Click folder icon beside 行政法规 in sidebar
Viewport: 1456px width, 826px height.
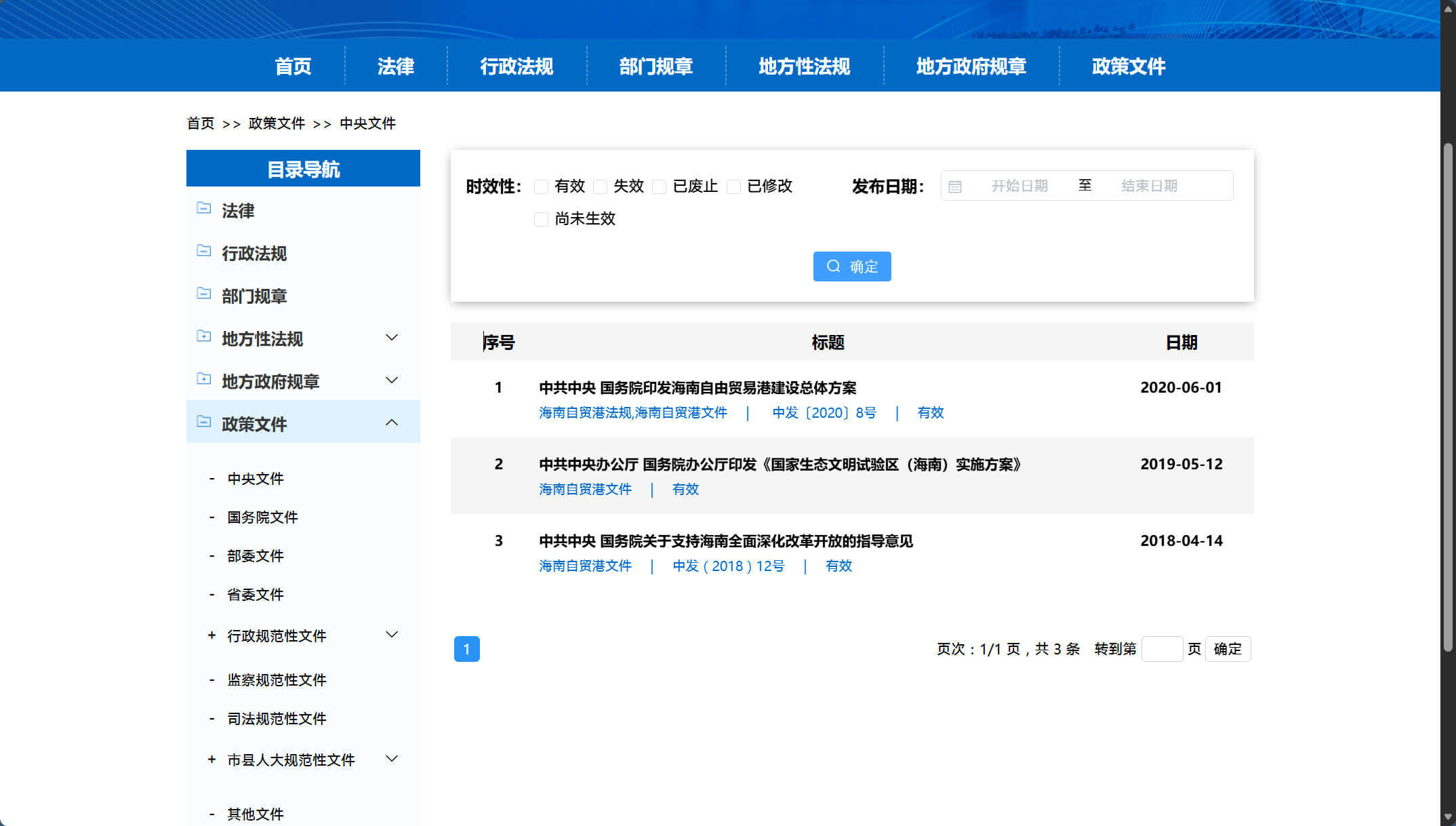203,251
